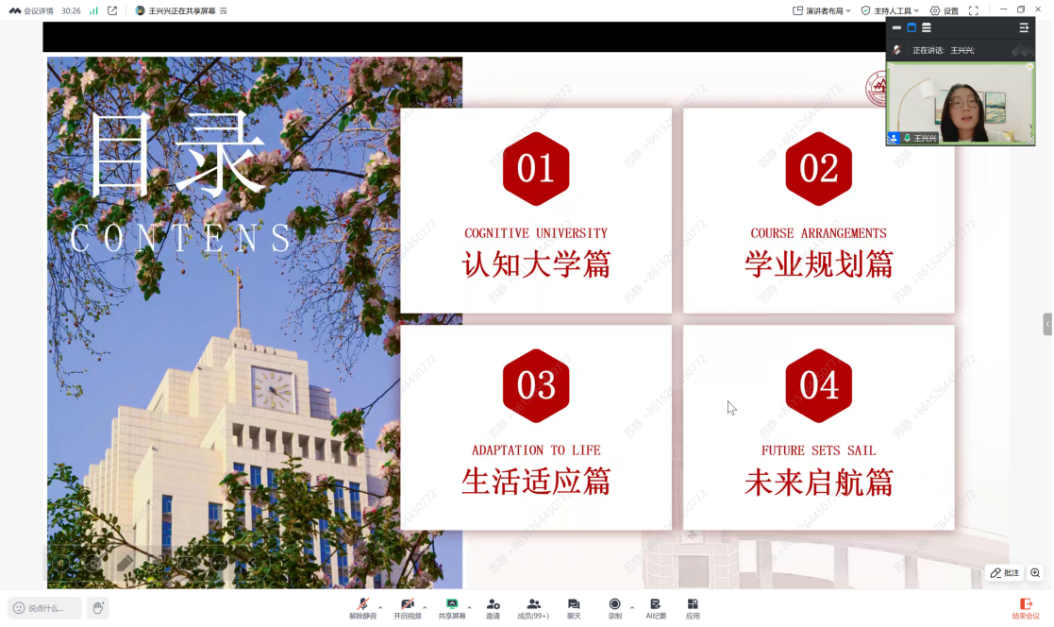This screenshot has height=627, width=1054.
Task: Open the 共享屏幕 screen share icon
Action: 451,606
